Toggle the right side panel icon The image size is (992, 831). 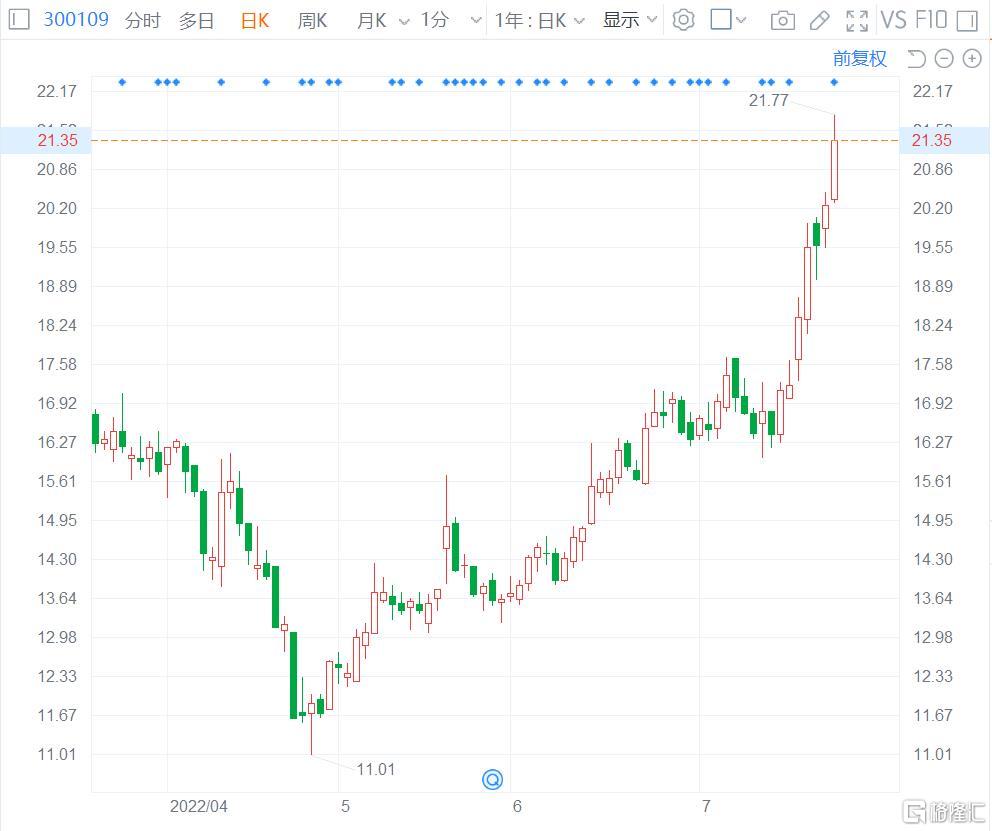point(967,21)
